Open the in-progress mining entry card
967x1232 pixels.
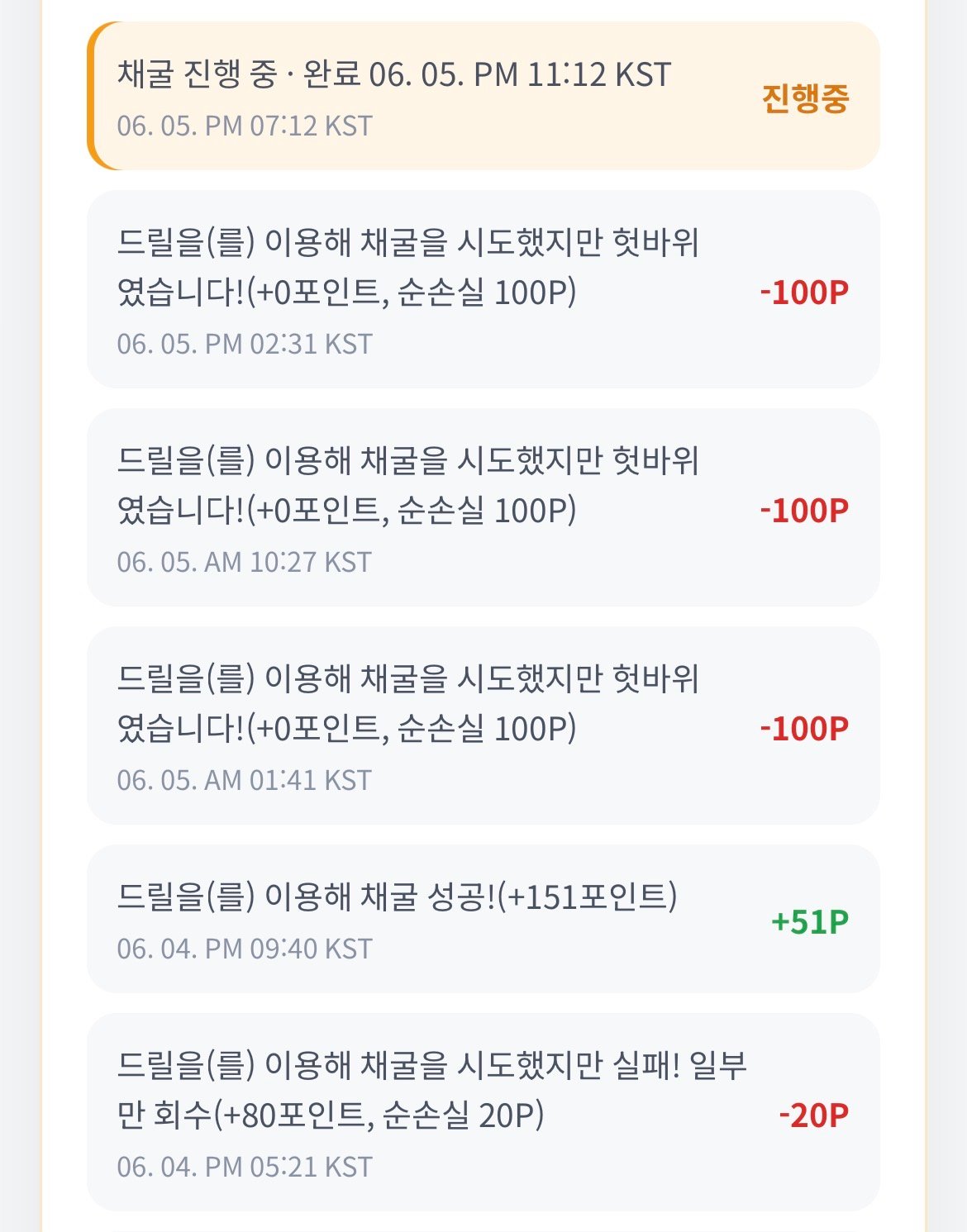point(483,96)
